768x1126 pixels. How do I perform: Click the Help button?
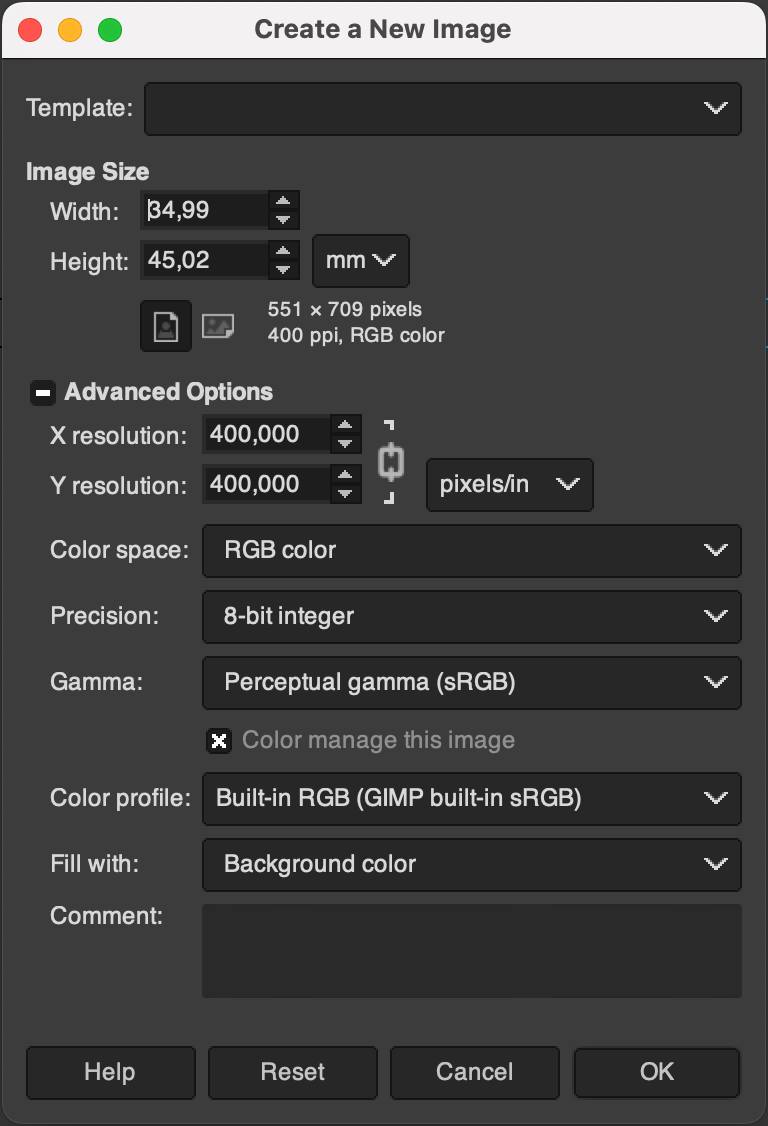(x=110, y=1072)
